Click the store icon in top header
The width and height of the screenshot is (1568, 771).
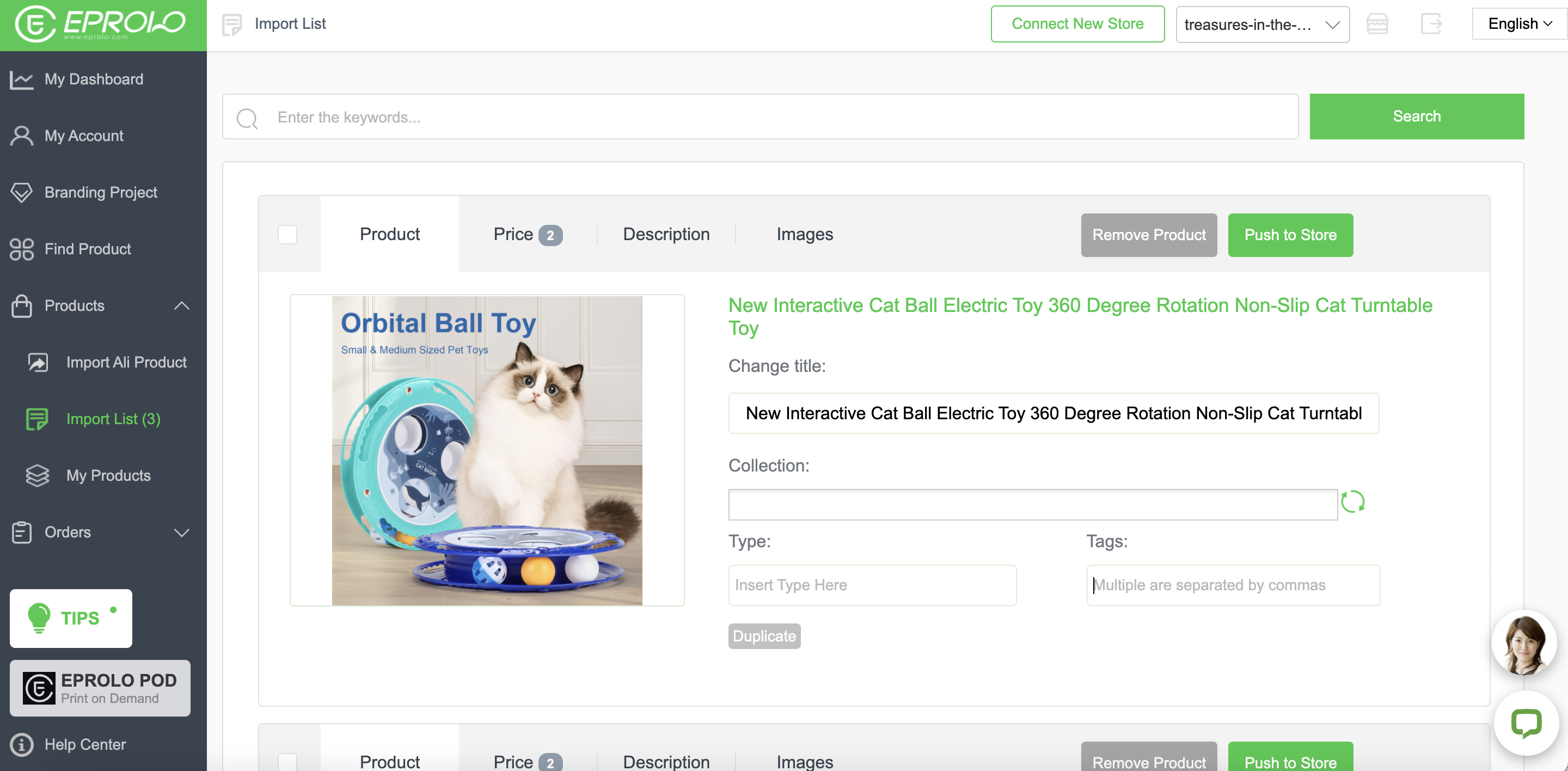(x=1377, y=25)
